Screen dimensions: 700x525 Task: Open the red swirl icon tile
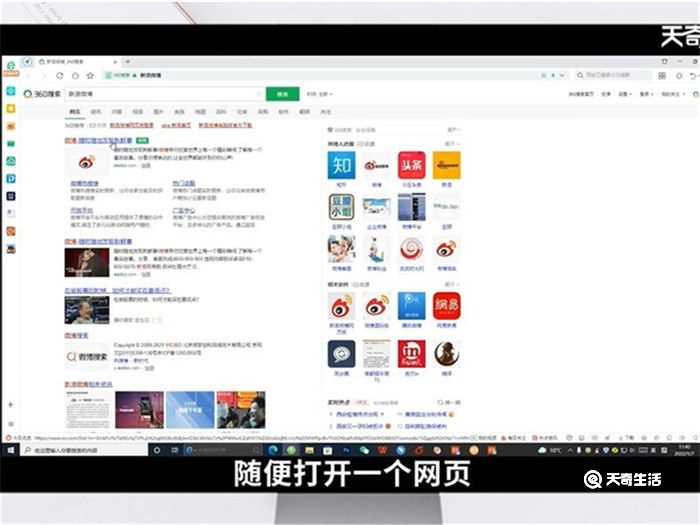[x=412, y=249]
